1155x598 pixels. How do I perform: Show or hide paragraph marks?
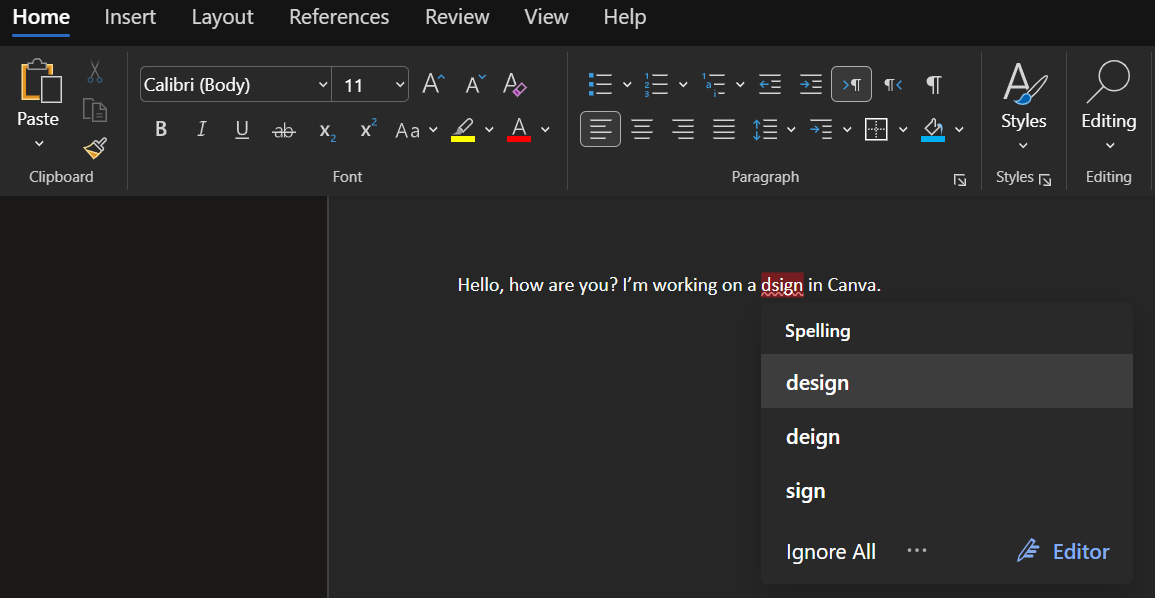[x=933, y=85]
